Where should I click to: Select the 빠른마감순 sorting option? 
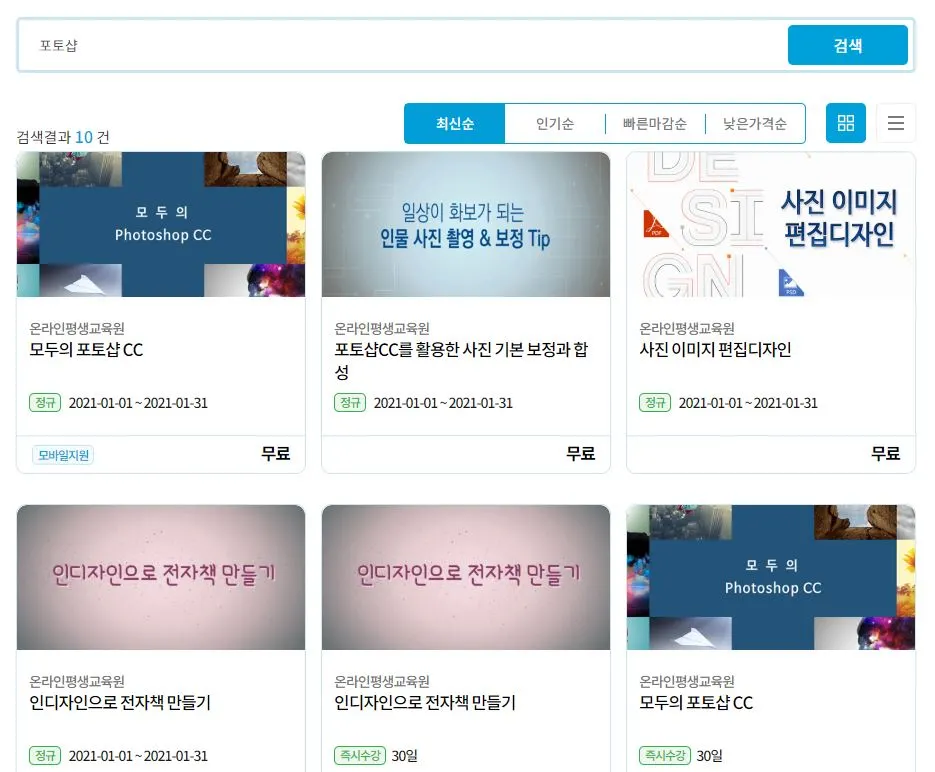[x=655, y=123]
